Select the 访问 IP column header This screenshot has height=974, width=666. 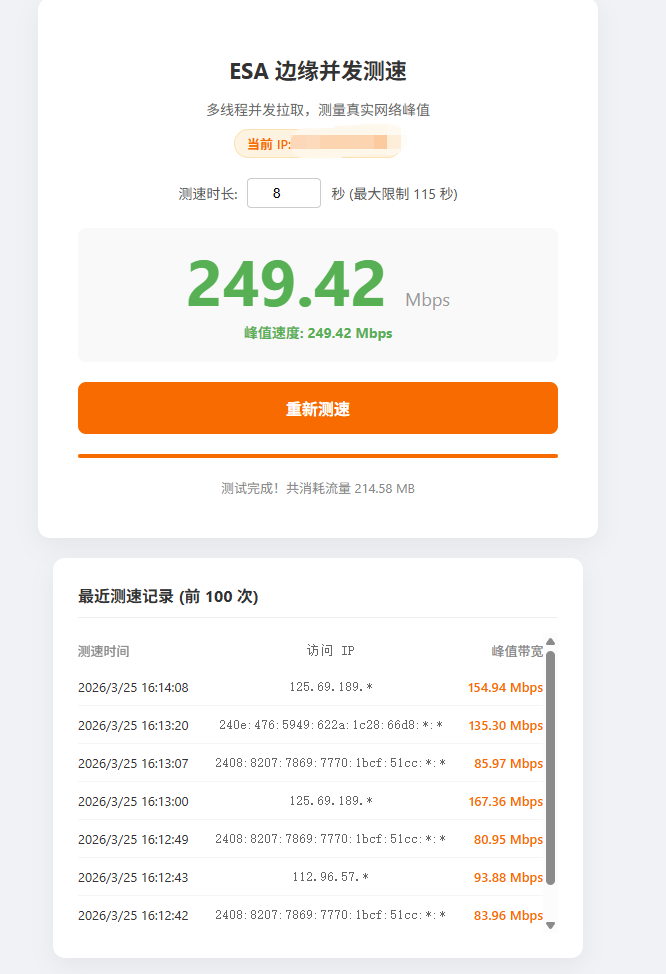point(330,651)
